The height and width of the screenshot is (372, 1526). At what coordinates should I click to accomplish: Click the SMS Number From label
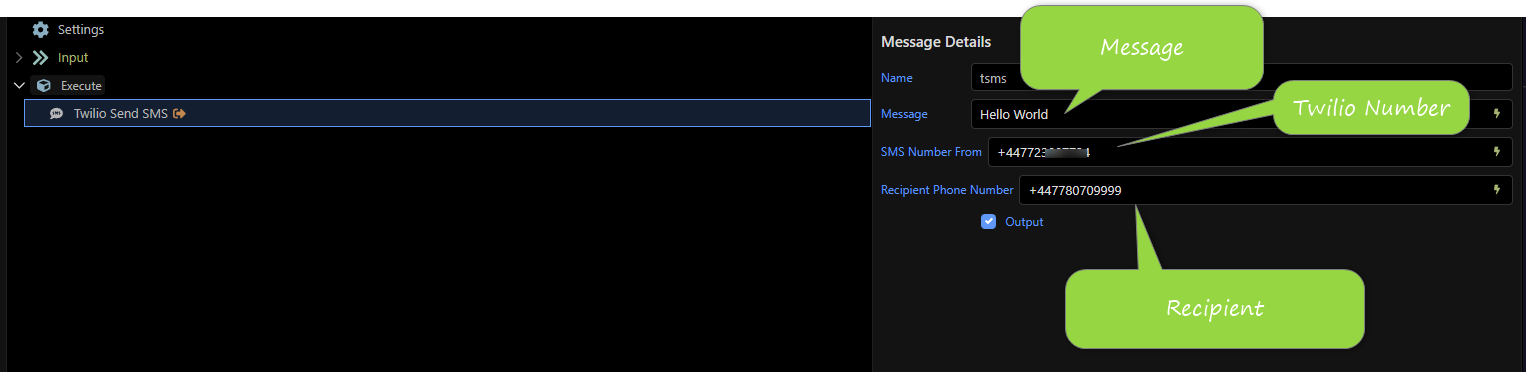[x=931, y=152]
